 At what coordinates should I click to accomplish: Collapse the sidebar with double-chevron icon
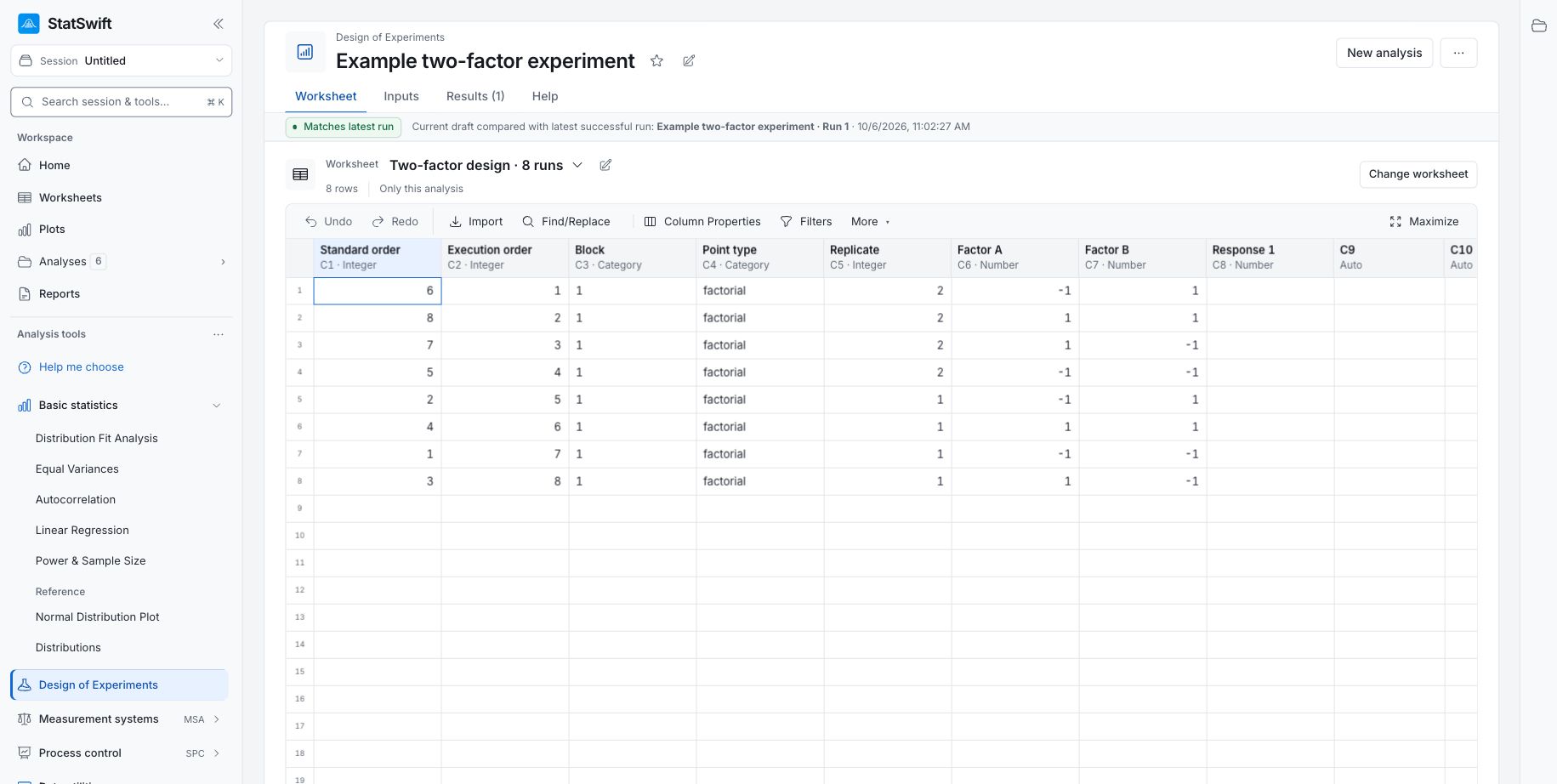[219, 24]
